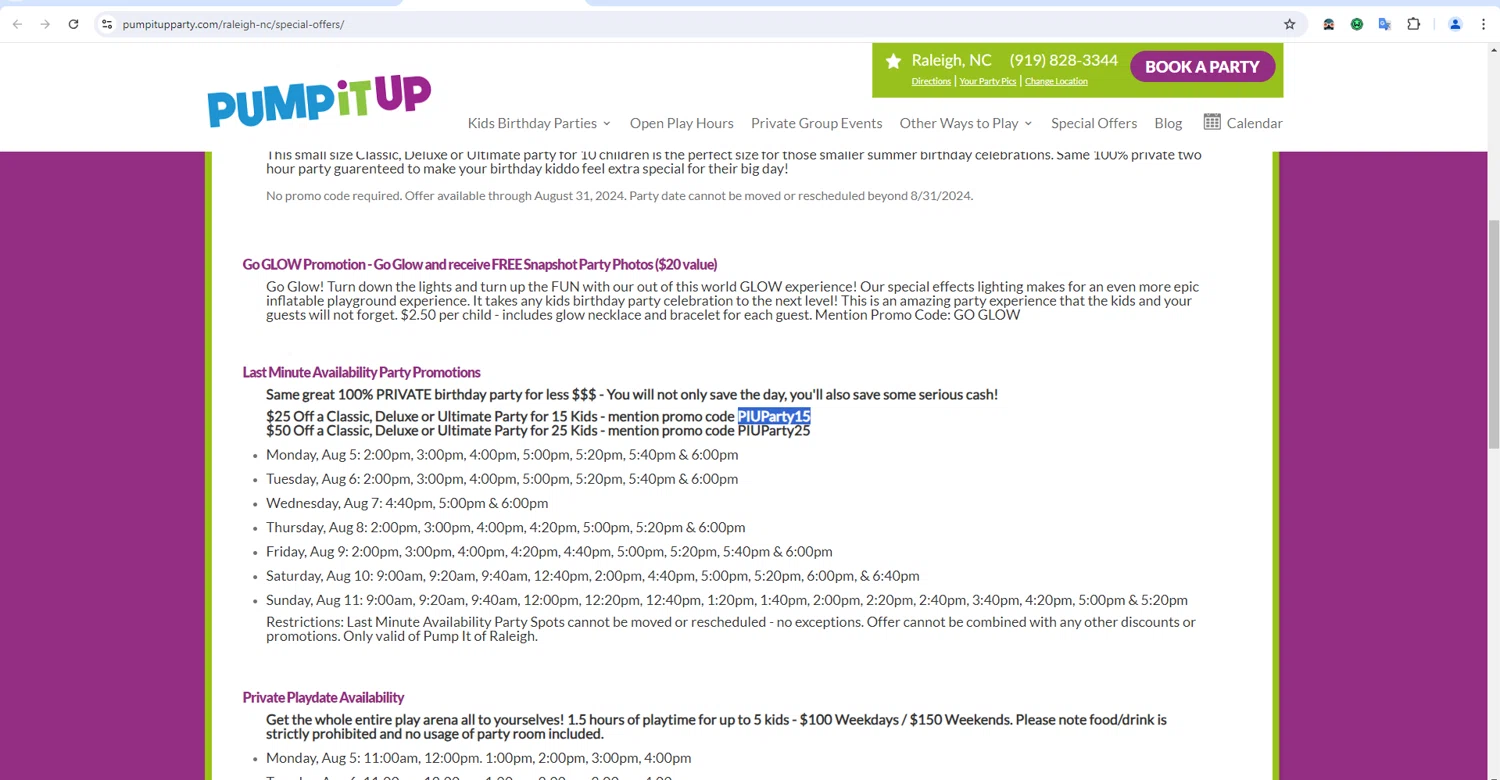
Task: Expand the Other Ways to Play menu
Action: pos(966,123)
